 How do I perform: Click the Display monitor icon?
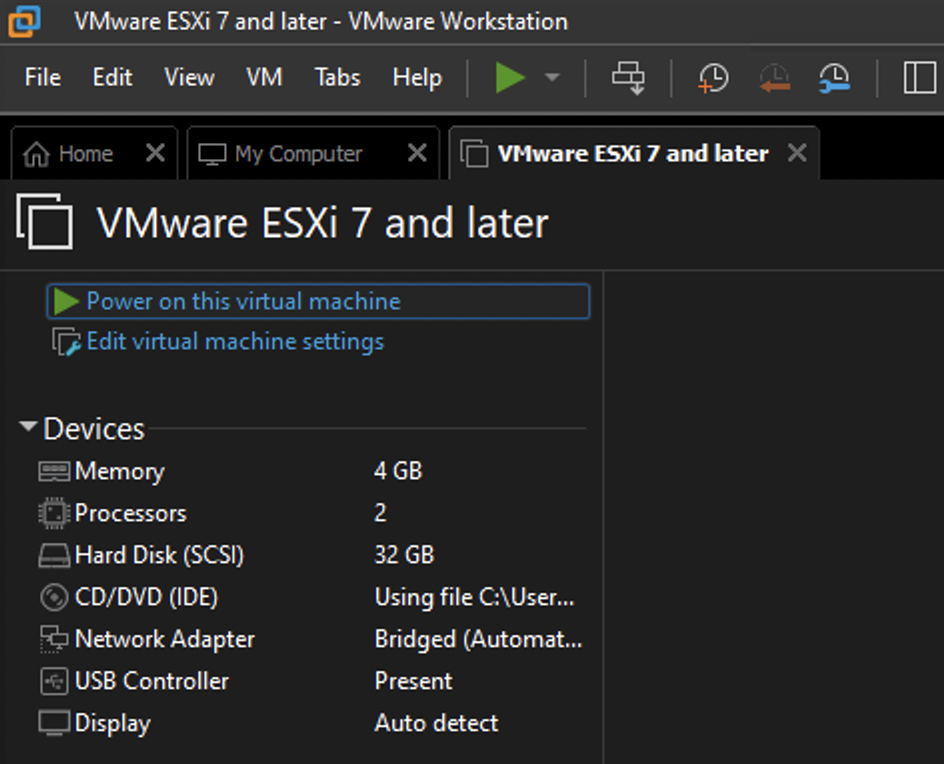54,723
